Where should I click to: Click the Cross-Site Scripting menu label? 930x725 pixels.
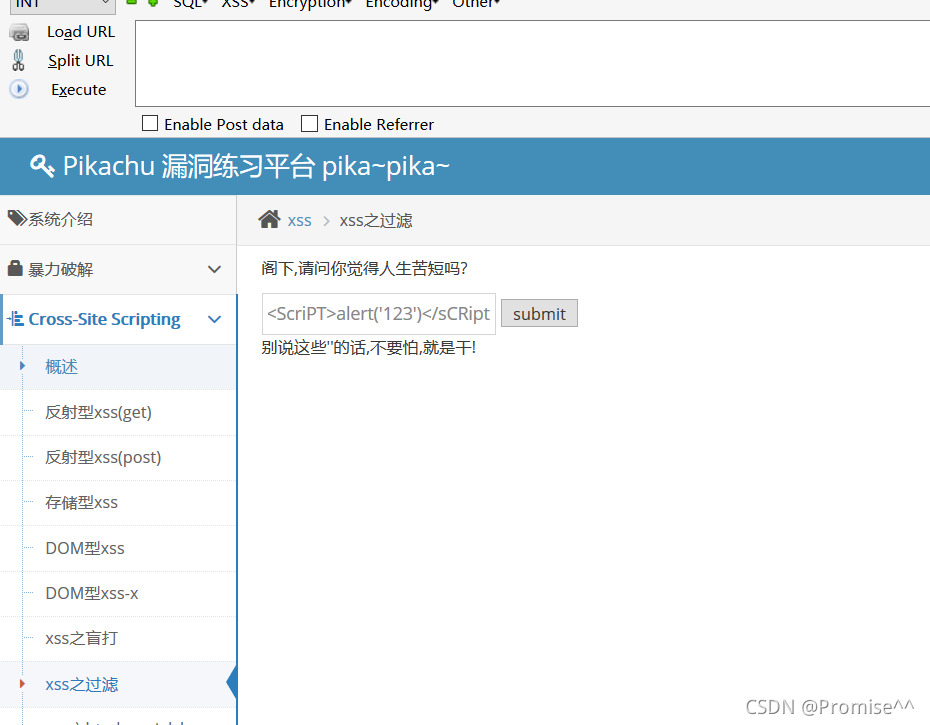click(x=104, y=319)
